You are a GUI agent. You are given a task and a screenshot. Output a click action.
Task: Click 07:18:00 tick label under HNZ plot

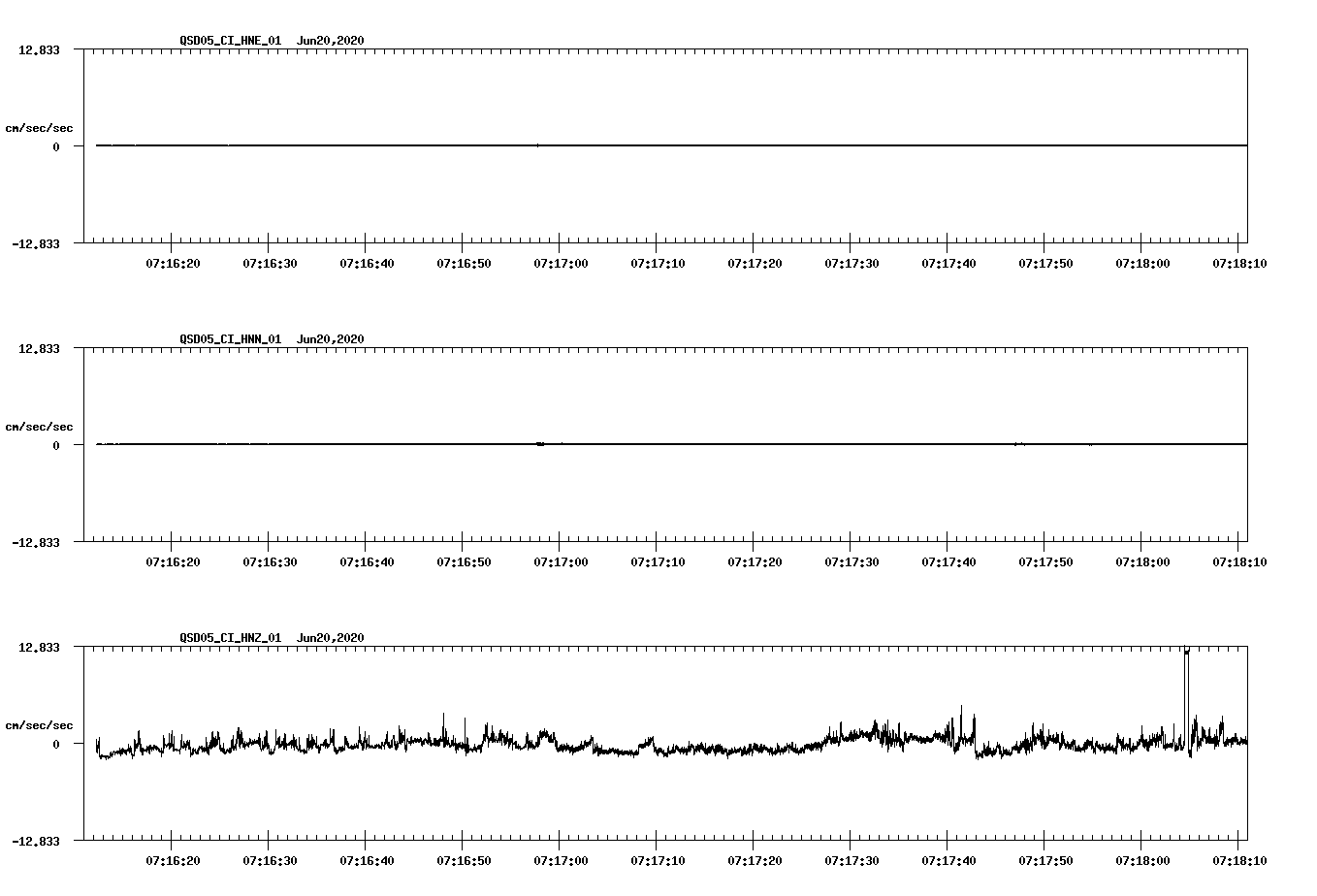(x=1143, y=860)
